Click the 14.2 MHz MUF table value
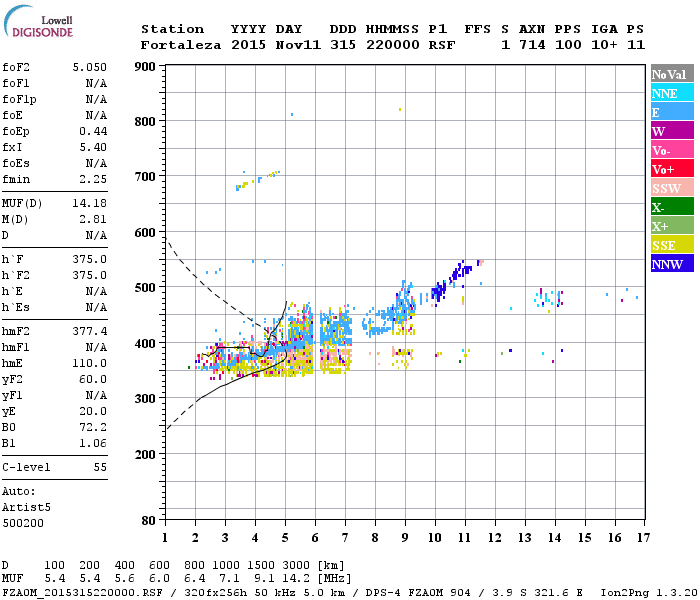 click(x=296, y=579)
